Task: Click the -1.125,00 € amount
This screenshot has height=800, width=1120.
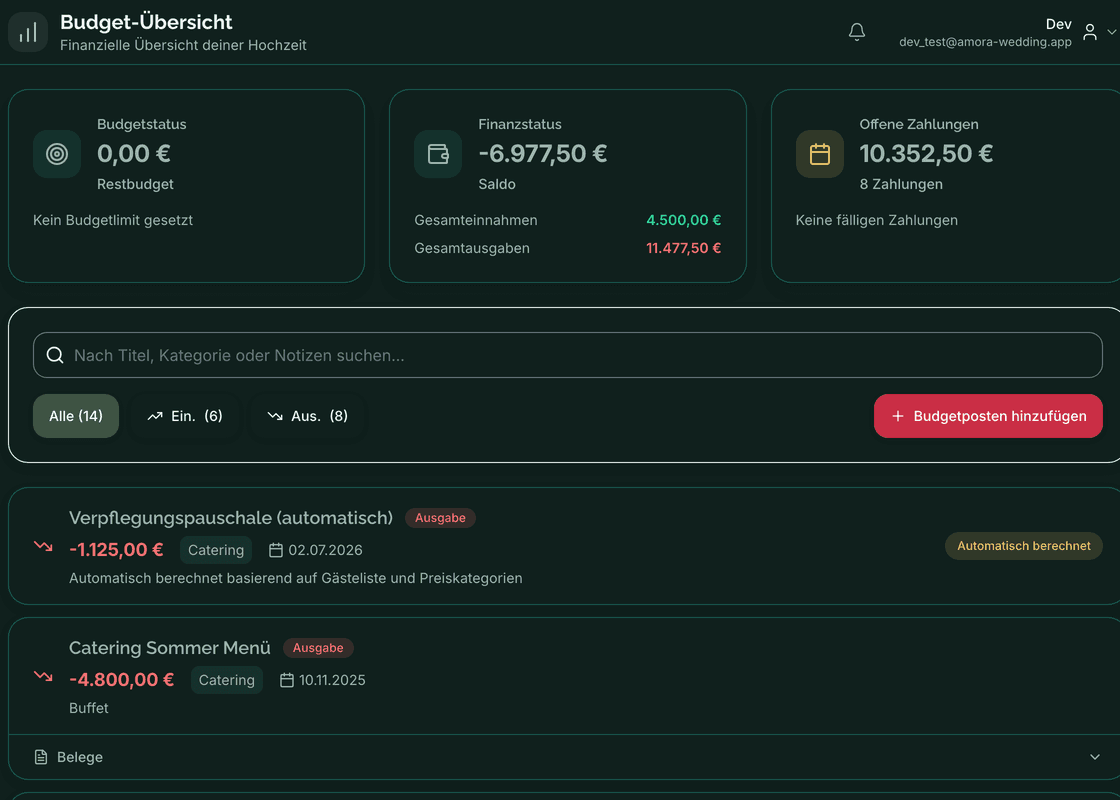Action: click(116, 550)
